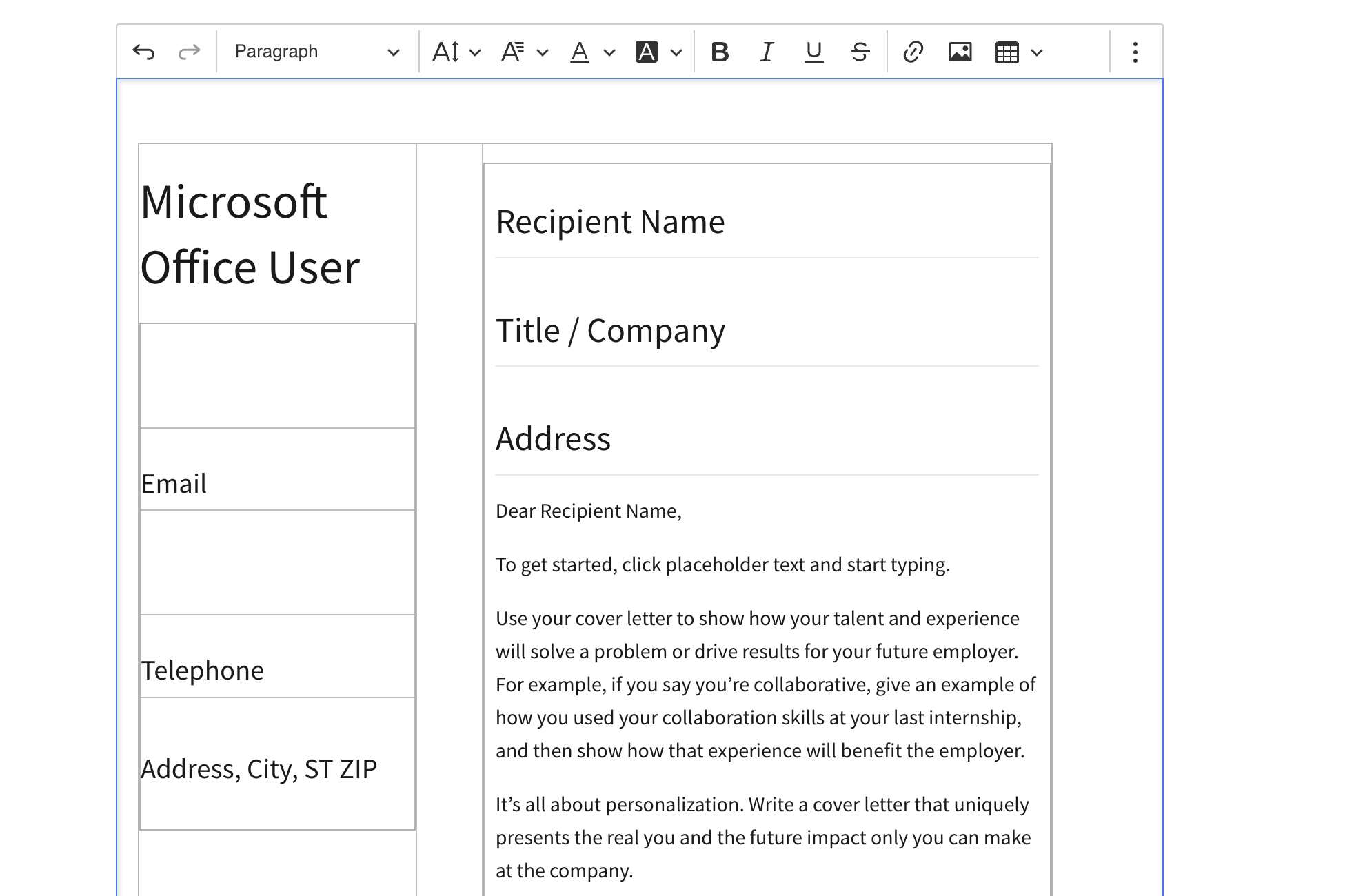Click the Title / Company heading

(x=609, y=331)
